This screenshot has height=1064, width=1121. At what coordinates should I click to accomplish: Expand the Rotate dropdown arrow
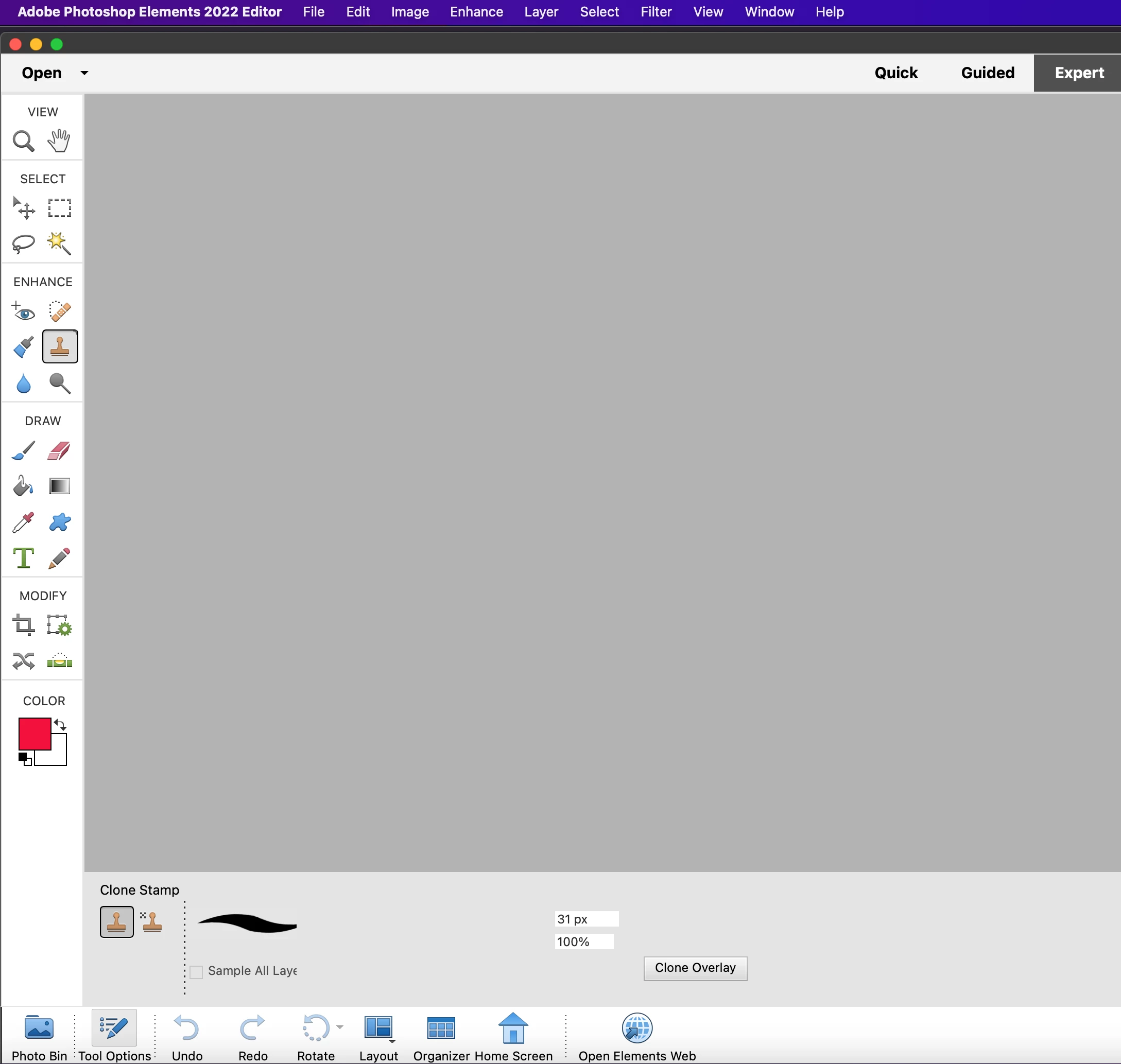click(340, 1027)
